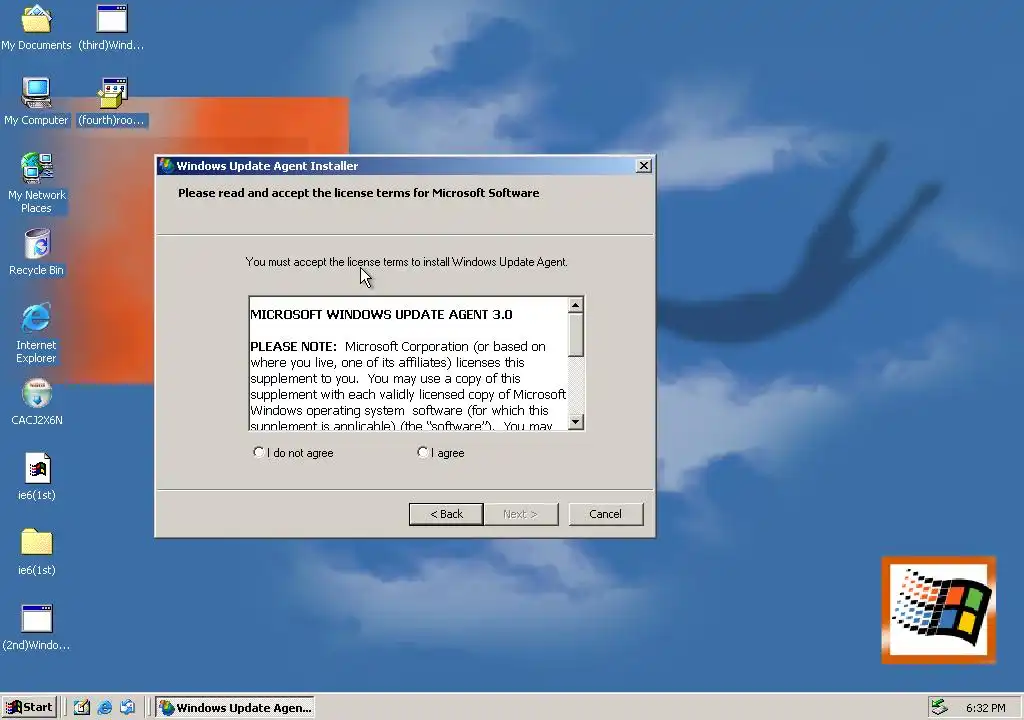Click the license scrollbar up arrow
The width and height of the screenshot is (1024, 720).
pos(575,305)
